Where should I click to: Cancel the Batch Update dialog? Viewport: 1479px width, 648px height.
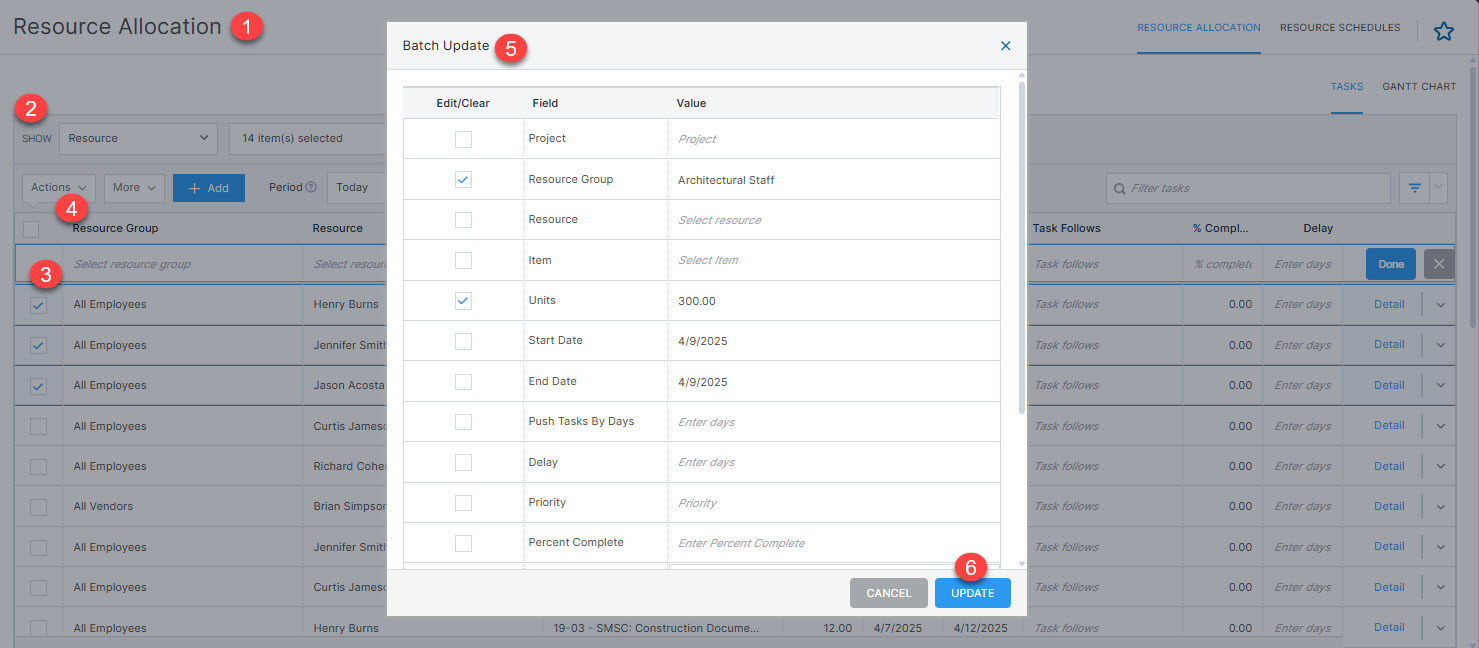pos(889,593)
